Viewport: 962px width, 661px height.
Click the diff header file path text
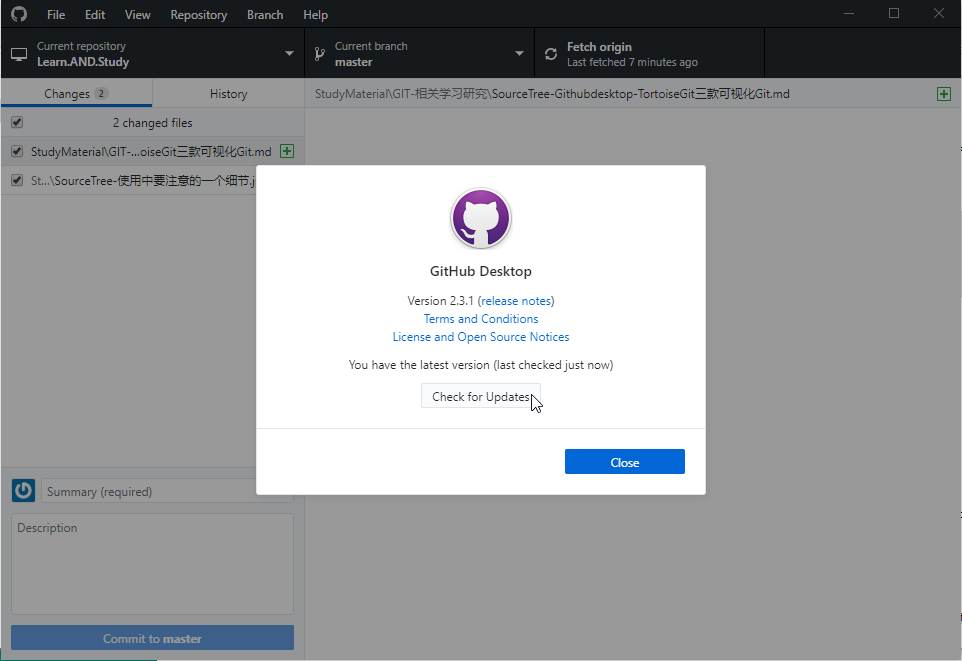552,94
